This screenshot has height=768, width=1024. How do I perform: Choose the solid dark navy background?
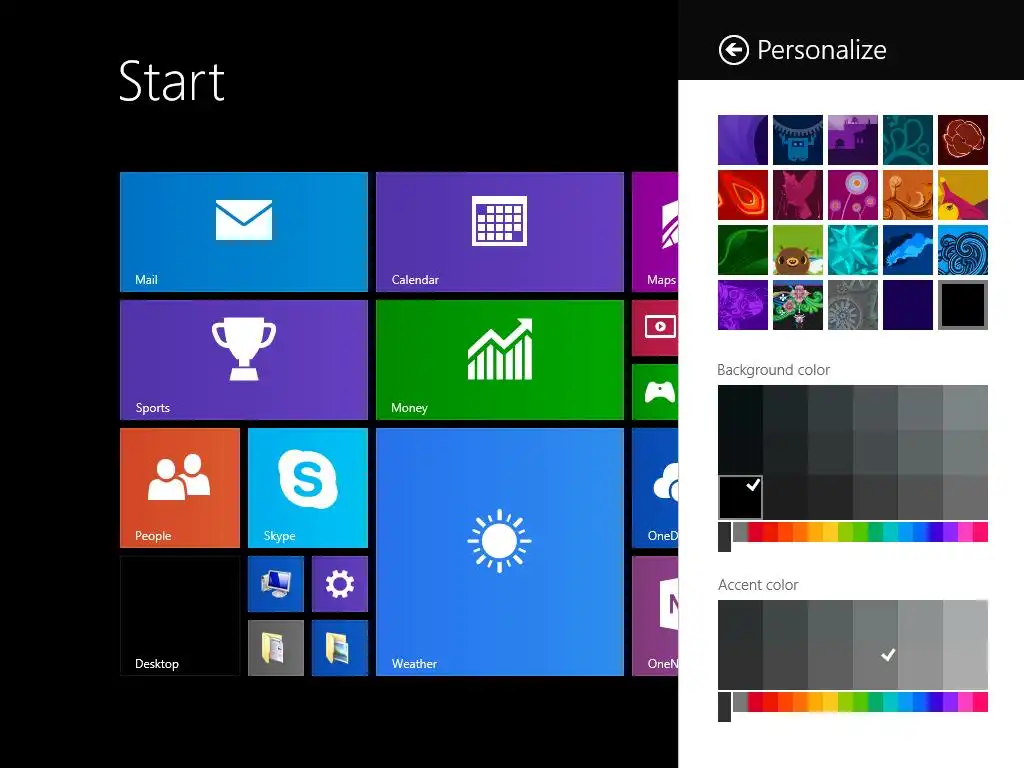pos(908,305)
